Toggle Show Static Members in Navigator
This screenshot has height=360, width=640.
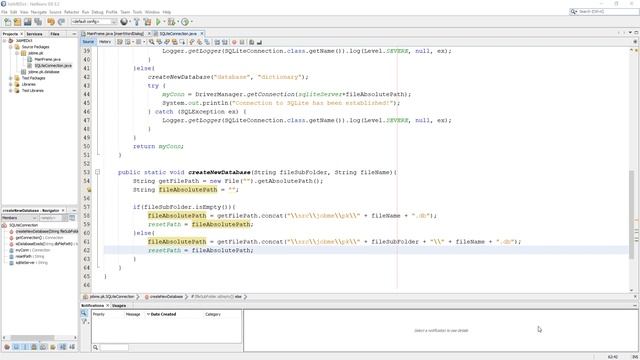point(25,347)
